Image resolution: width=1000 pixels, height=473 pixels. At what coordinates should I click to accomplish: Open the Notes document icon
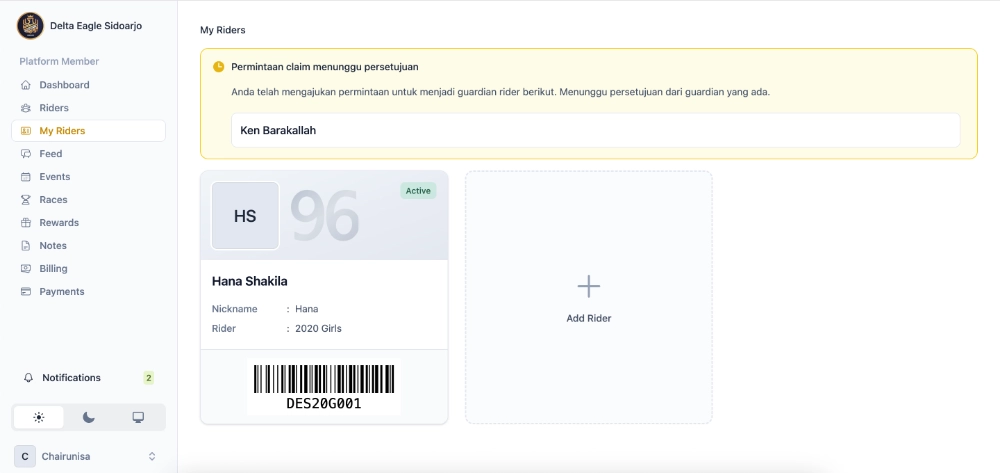[x=26, y=245]
